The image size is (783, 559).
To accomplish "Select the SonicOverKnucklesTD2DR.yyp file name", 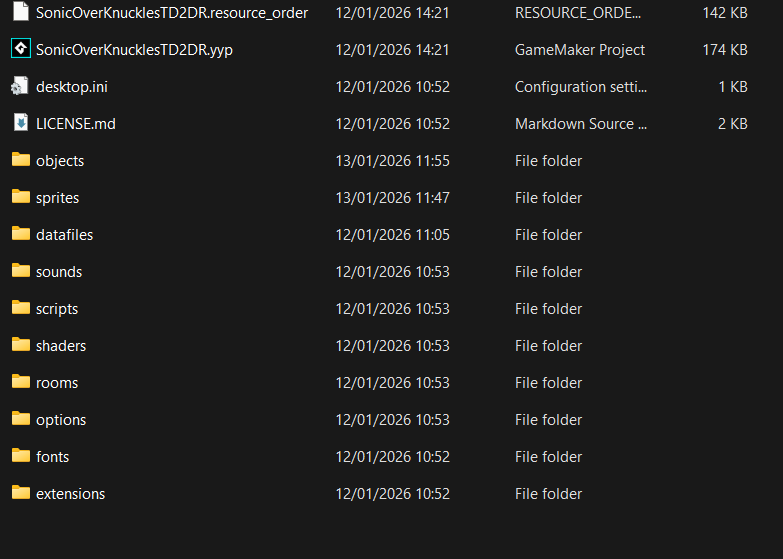I will (134, 50).
